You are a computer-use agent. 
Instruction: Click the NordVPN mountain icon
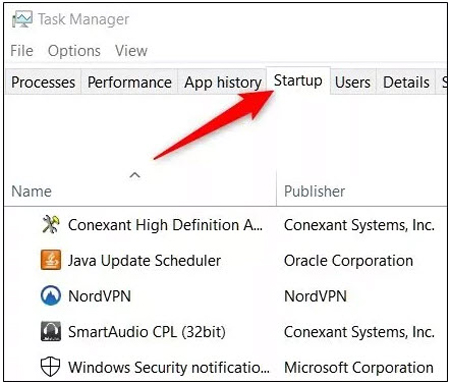51,296
